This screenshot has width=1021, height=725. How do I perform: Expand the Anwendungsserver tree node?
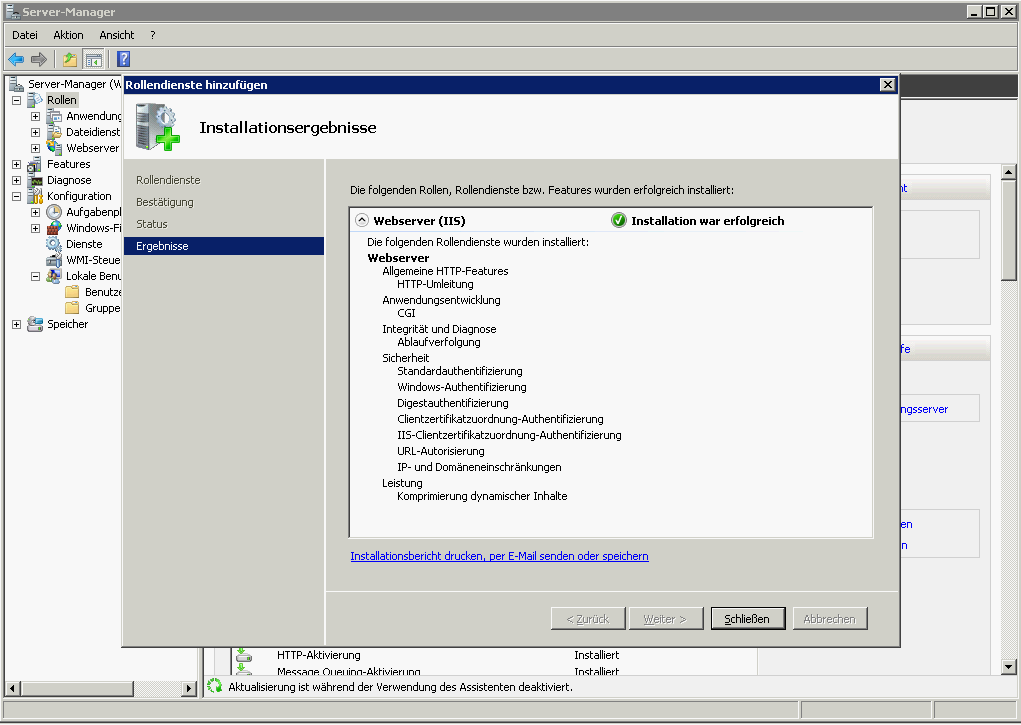pyautogui.click(x=36, y=117)
